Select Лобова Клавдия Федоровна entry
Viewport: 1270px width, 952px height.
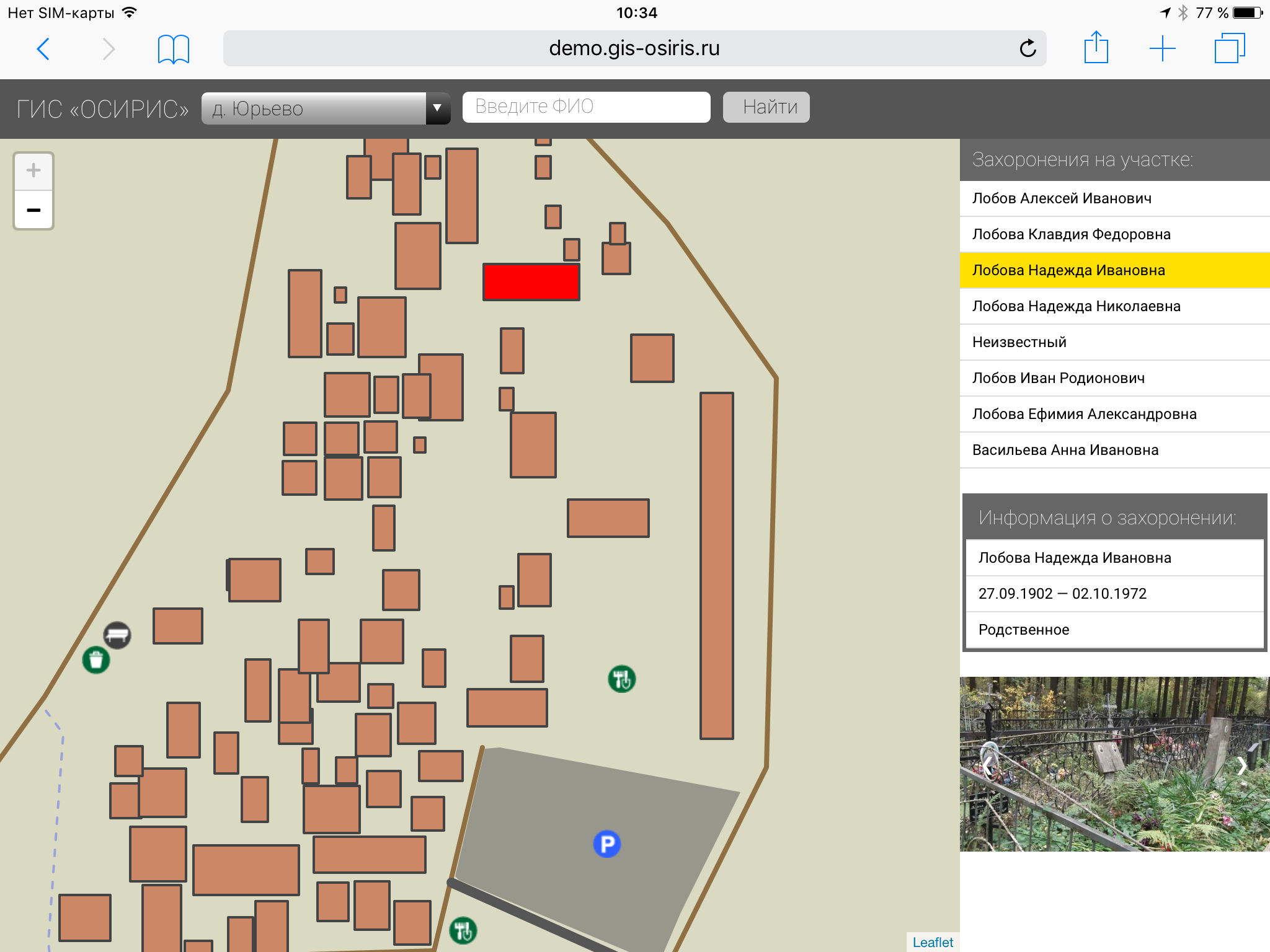(x=1114, y=234)
